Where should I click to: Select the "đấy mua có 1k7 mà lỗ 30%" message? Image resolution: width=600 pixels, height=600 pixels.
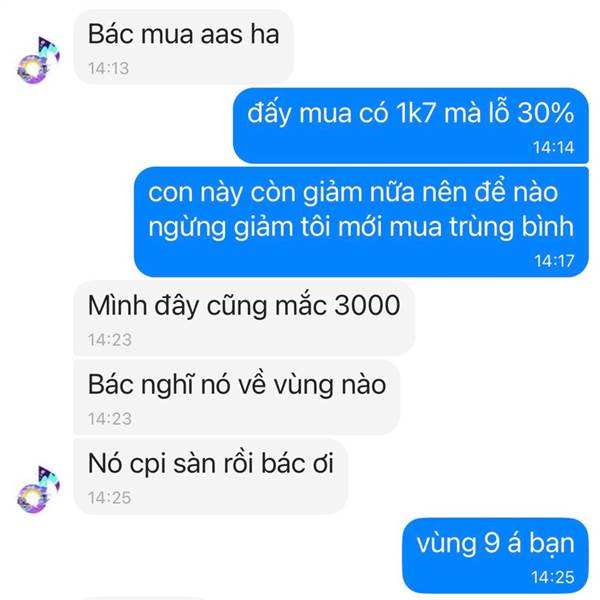pos(411,126)
